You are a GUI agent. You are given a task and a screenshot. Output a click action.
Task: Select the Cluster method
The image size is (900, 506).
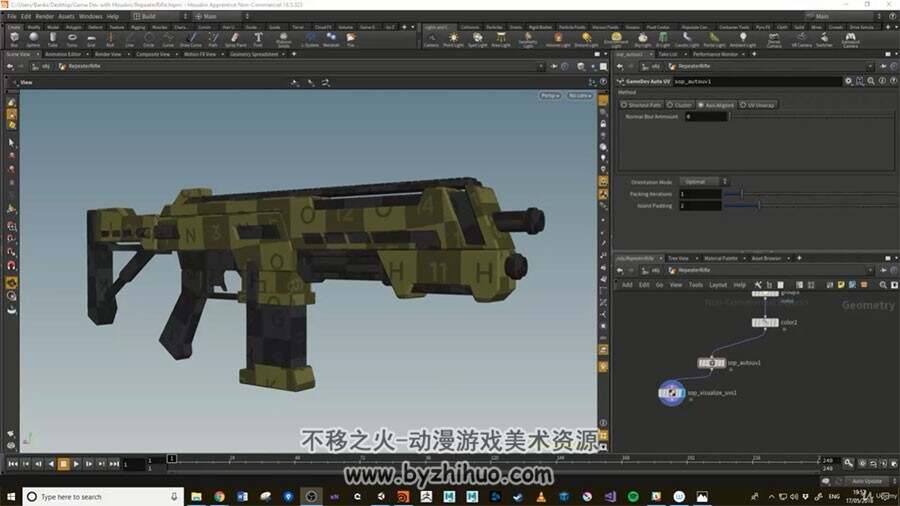[x=680, y=105]
